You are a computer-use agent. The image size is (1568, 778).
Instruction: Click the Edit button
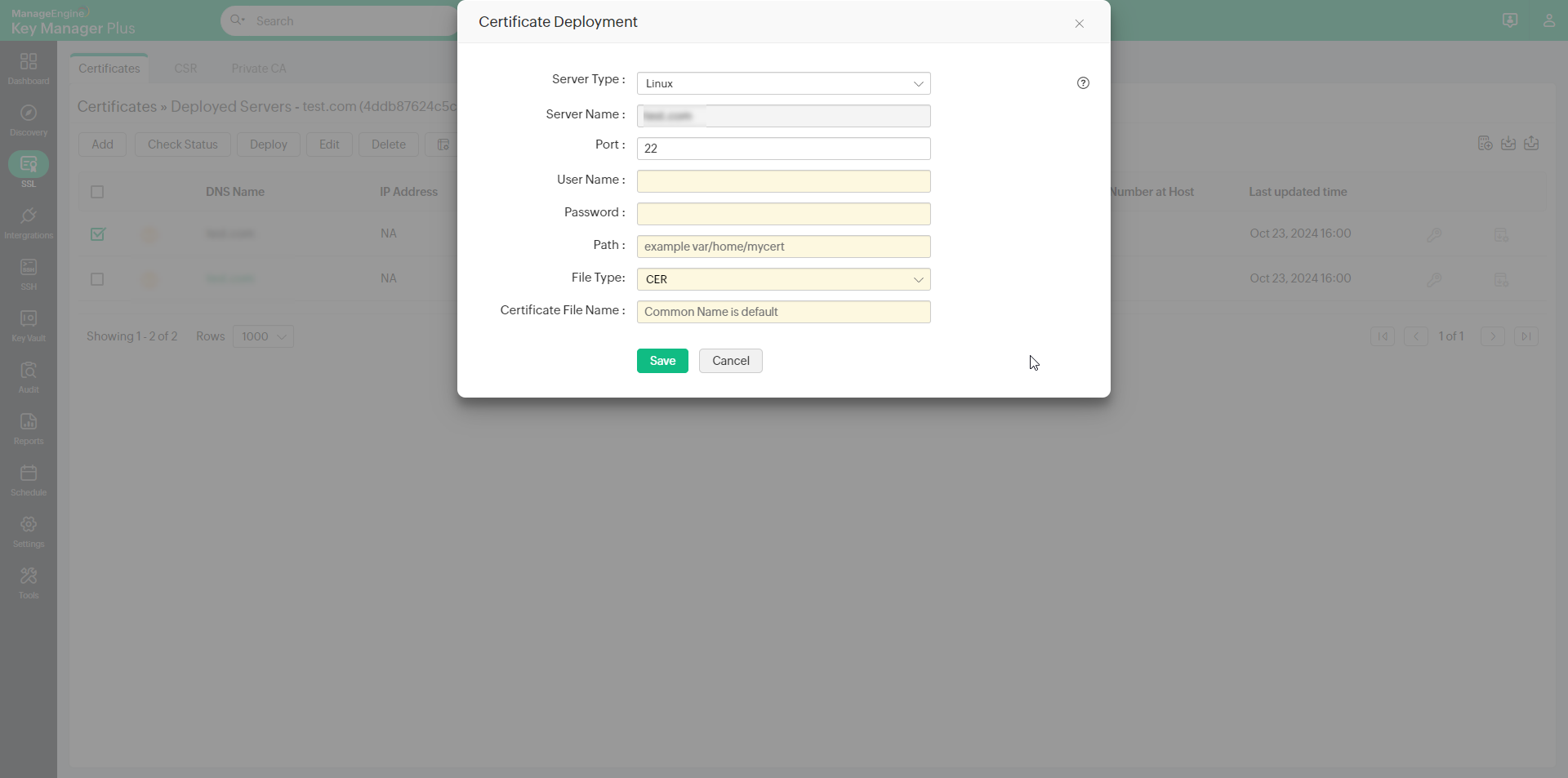point(329,144)
